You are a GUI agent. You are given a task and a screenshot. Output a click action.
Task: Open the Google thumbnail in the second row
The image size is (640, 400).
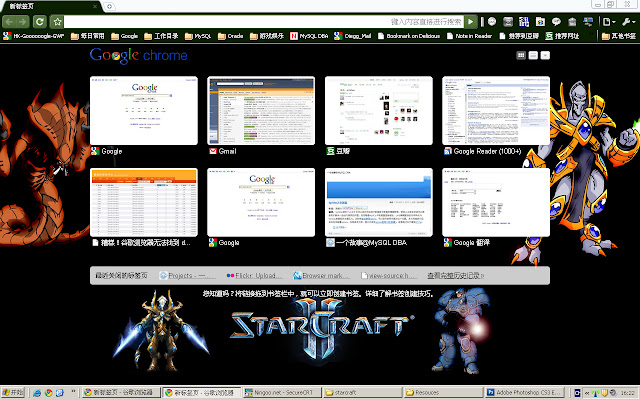pyautogui.click(x=261, y=202)
